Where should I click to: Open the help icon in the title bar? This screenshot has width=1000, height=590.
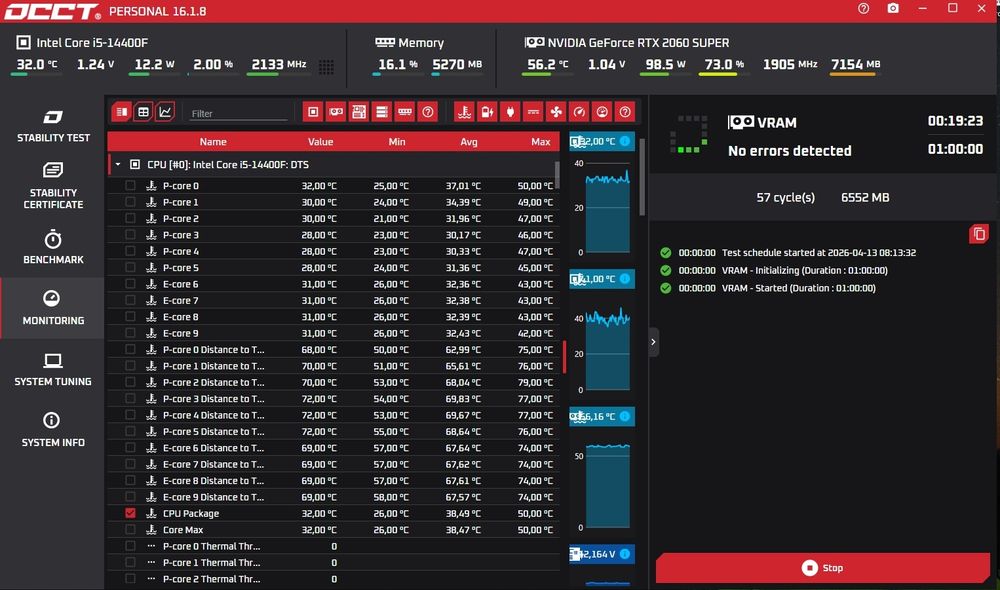864,8
